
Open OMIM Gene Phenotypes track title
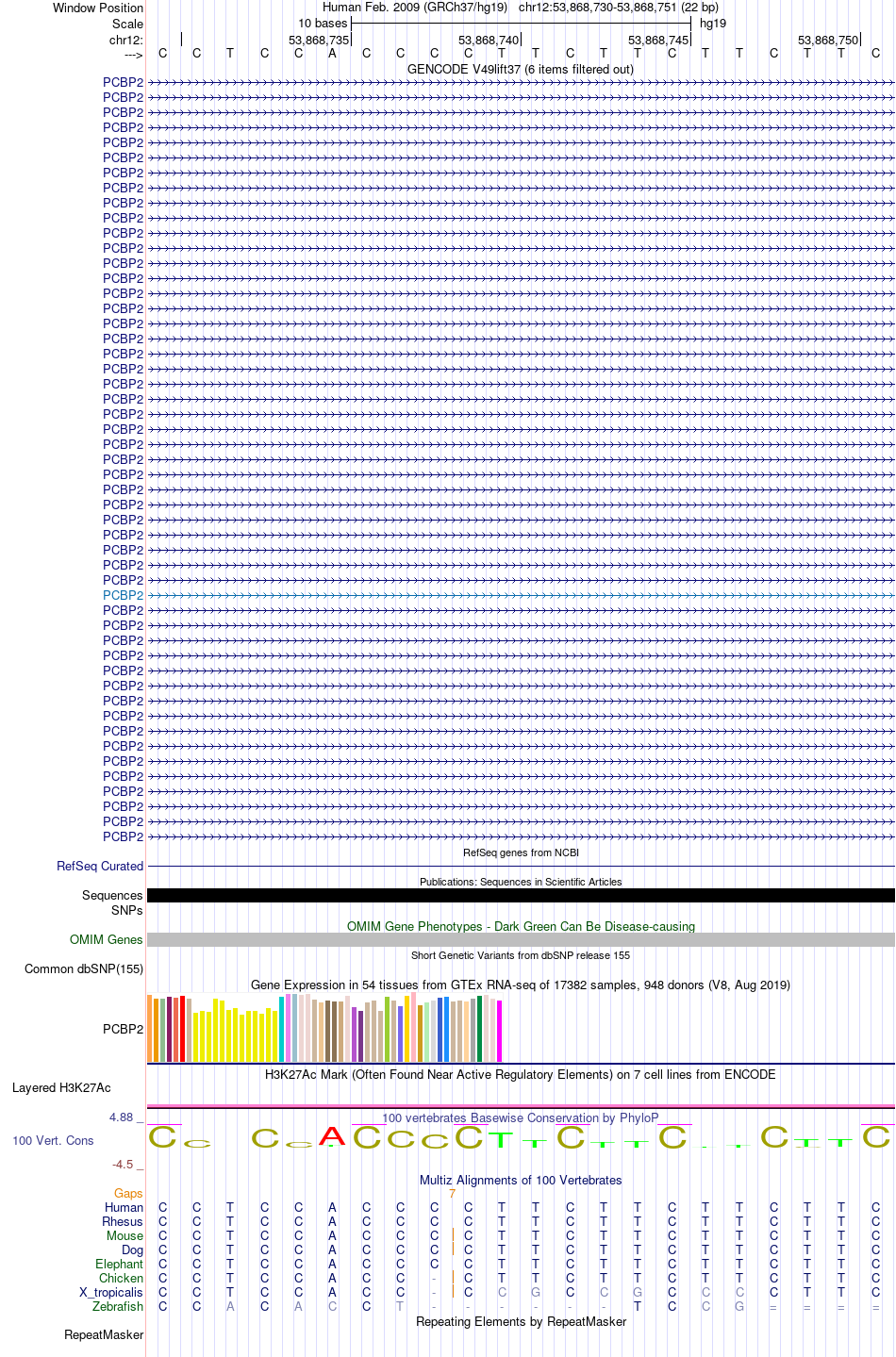(x=521, y=926)
